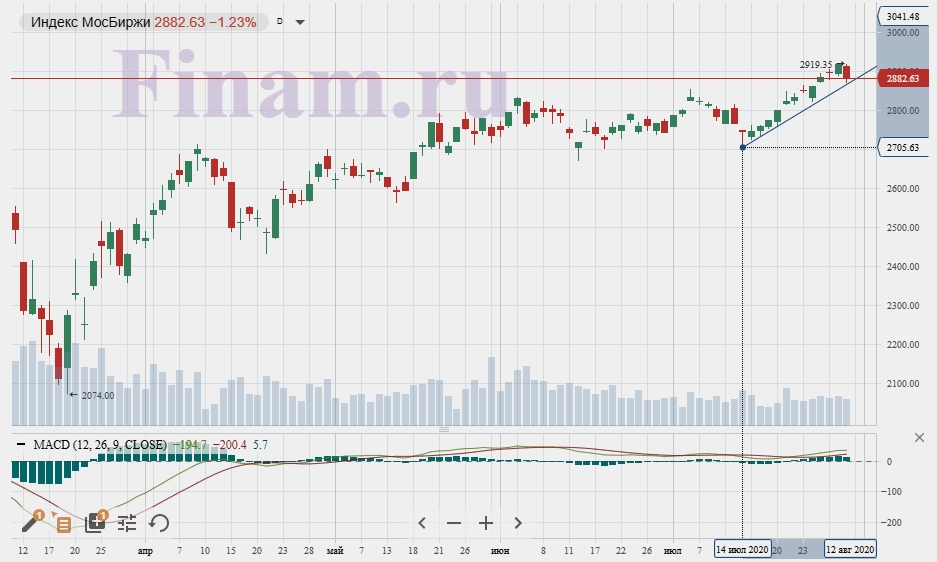Click the histogram value 5.7

point(261,445)
